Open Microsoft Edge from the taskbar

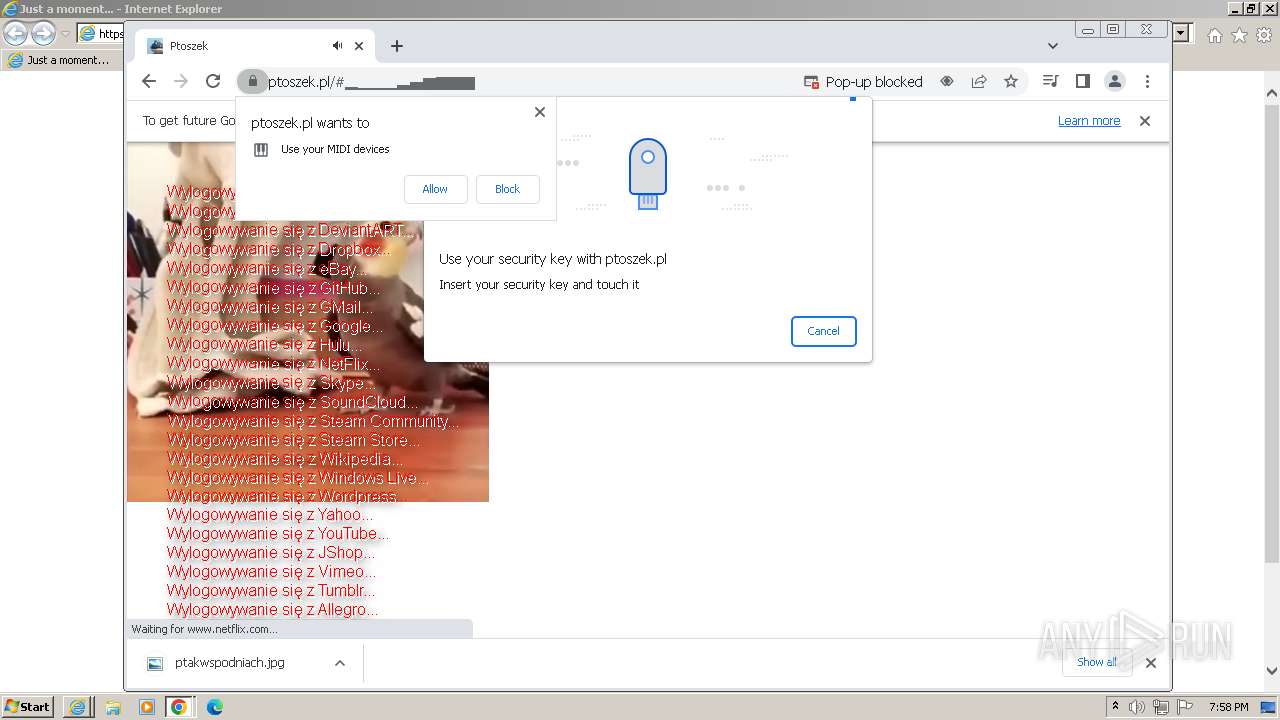pos(214,707)
